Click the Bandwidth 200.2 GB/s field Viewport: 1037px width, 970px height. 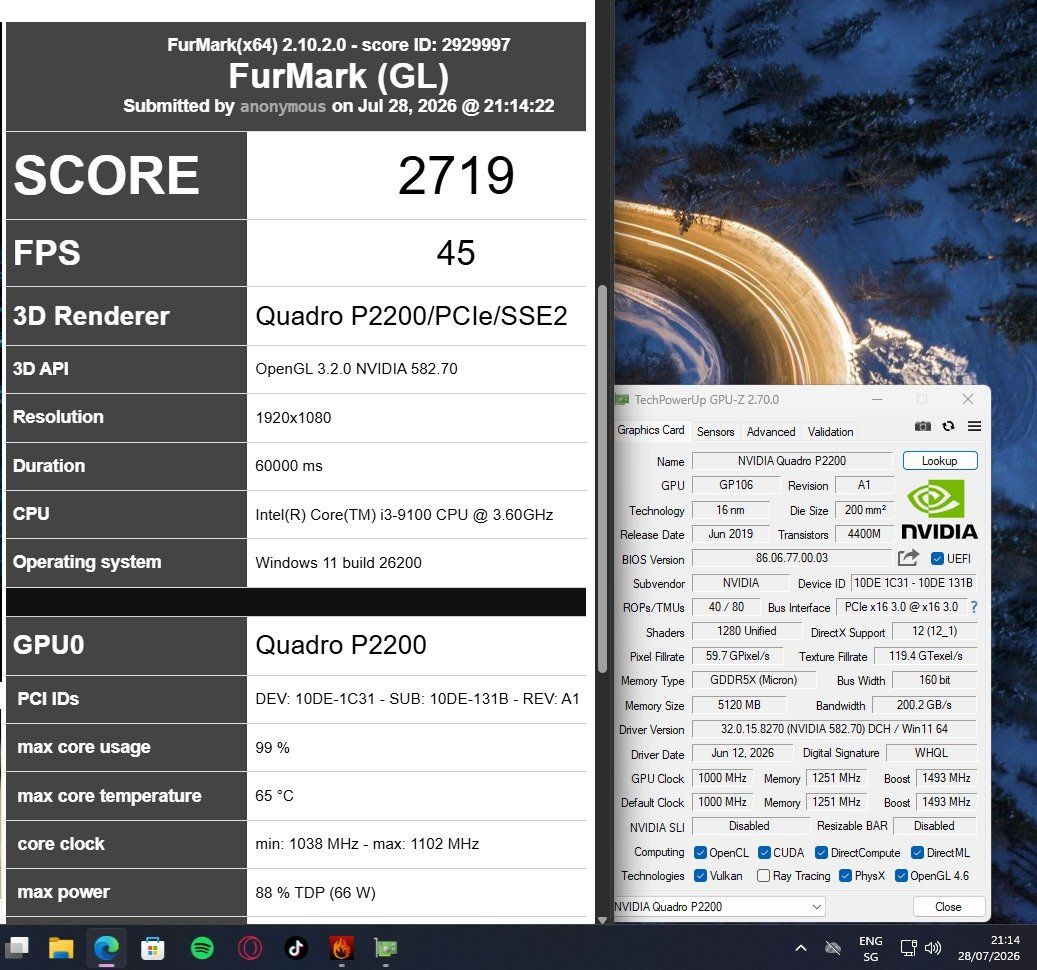924,705
